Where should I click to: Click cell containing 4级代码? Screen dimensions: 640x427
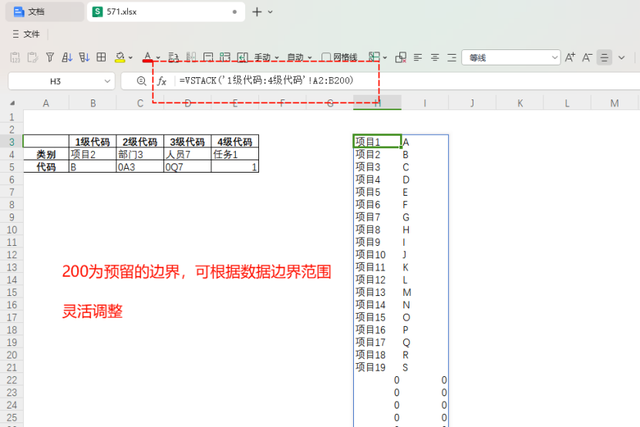(x=235, y=142)
